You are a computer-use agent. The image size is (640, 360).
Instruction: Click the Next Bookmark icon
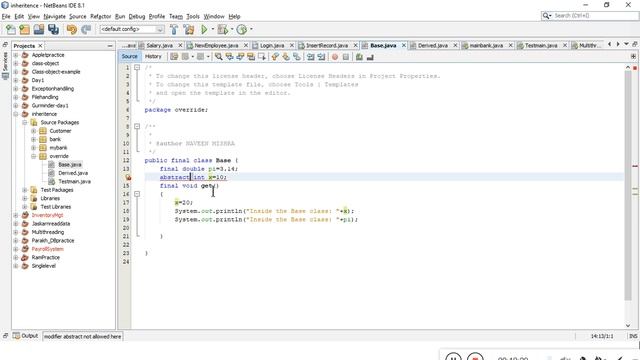(x=286, y=57)
